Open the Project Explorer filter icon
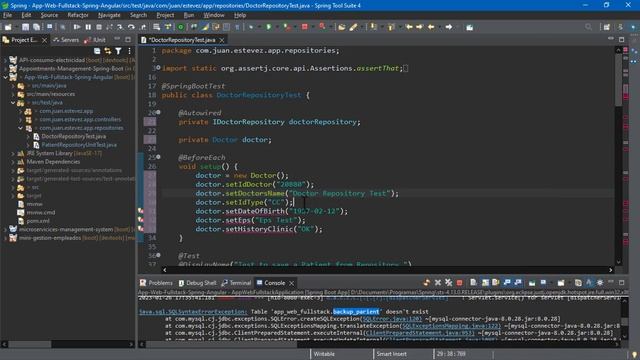This screenshot has height=360, width=640. tap(118, 51)
